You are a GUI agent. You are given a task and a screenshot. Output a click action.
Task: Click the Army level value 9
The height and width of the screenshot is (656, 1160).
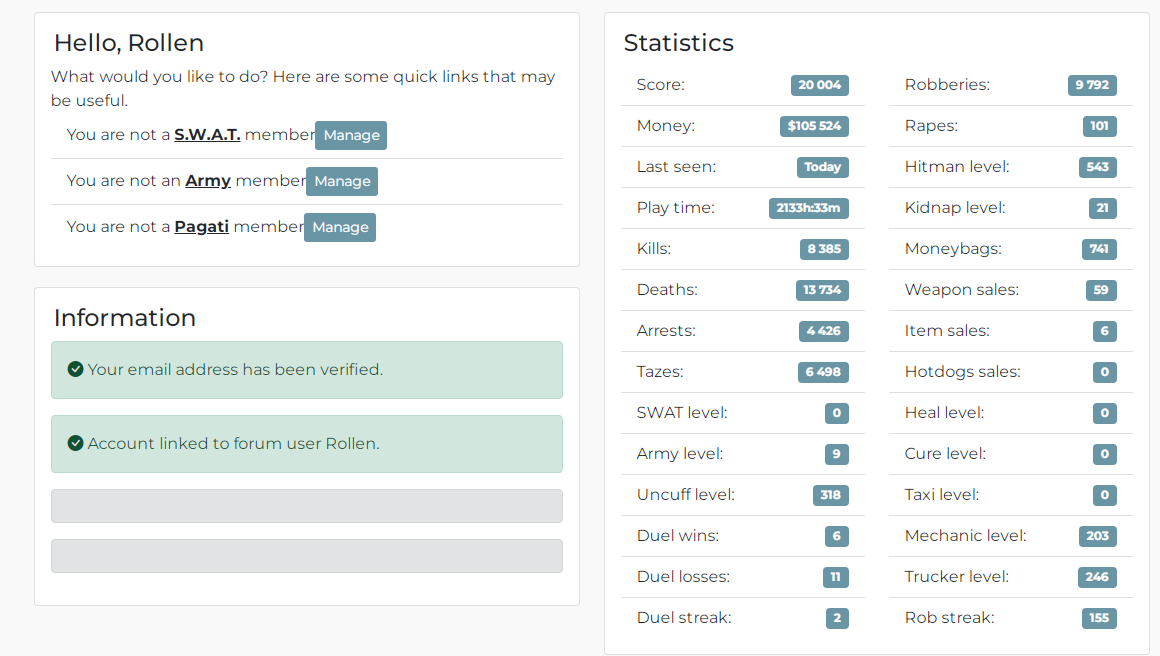point(837,454)
